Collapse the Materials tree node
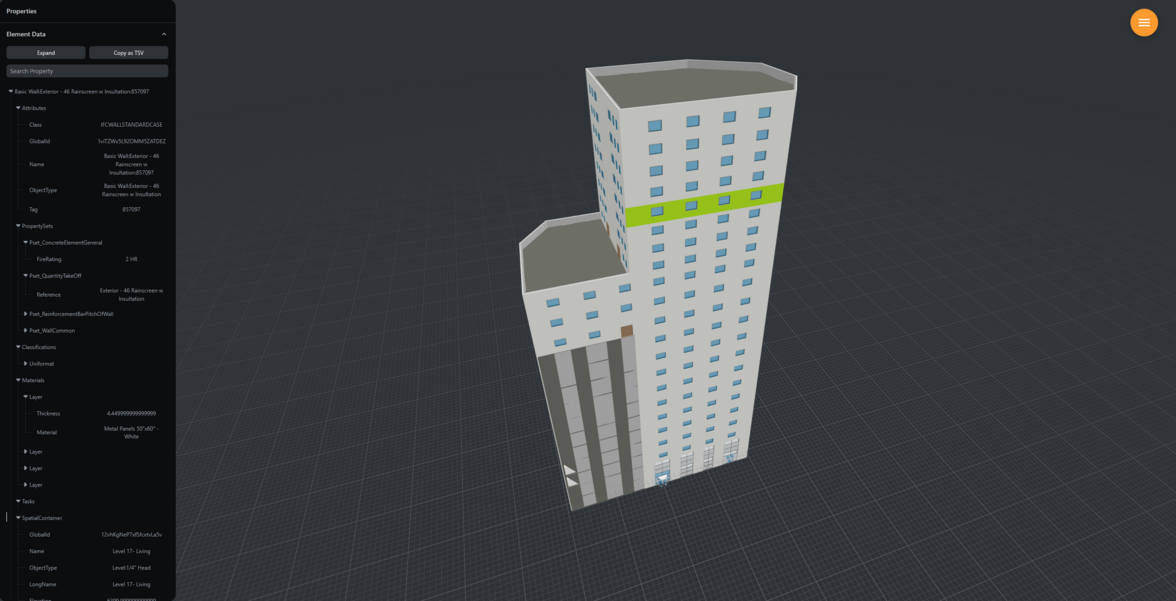 pos(18,380)
